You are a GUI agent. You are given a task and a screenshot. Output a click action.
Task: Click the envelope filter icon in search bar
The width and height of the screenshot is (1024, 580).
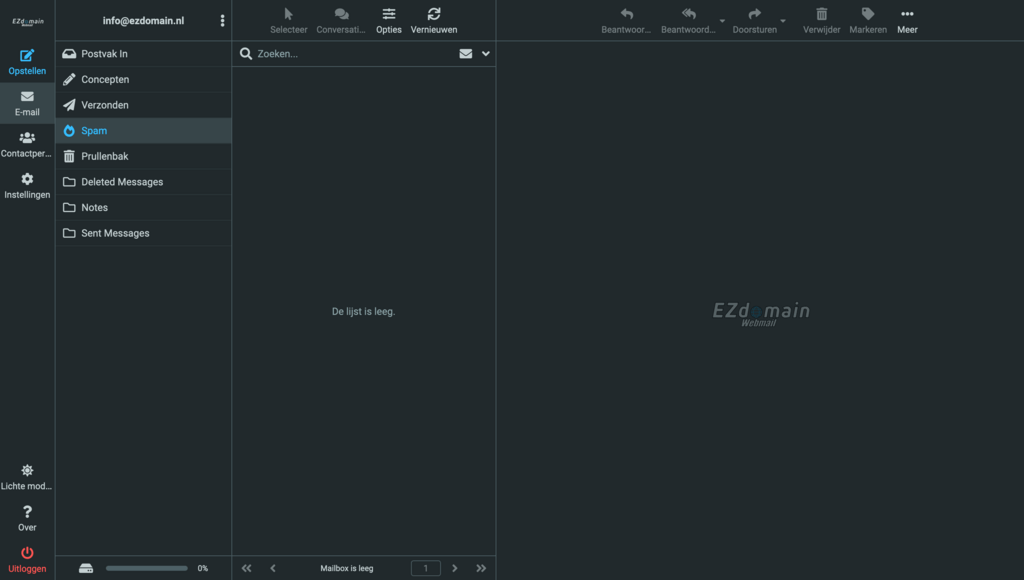(x=466, y=54)
